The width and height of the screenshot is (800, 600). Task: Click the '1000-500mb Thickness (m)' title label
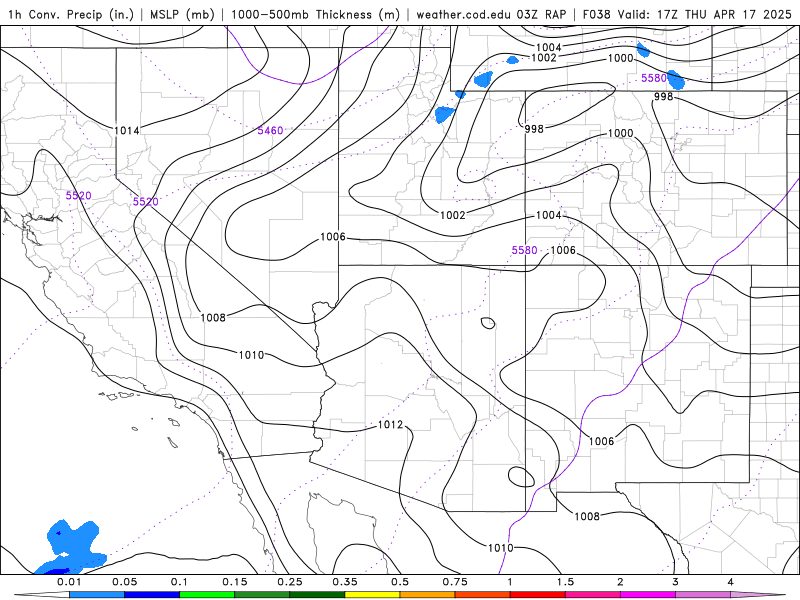315,14
